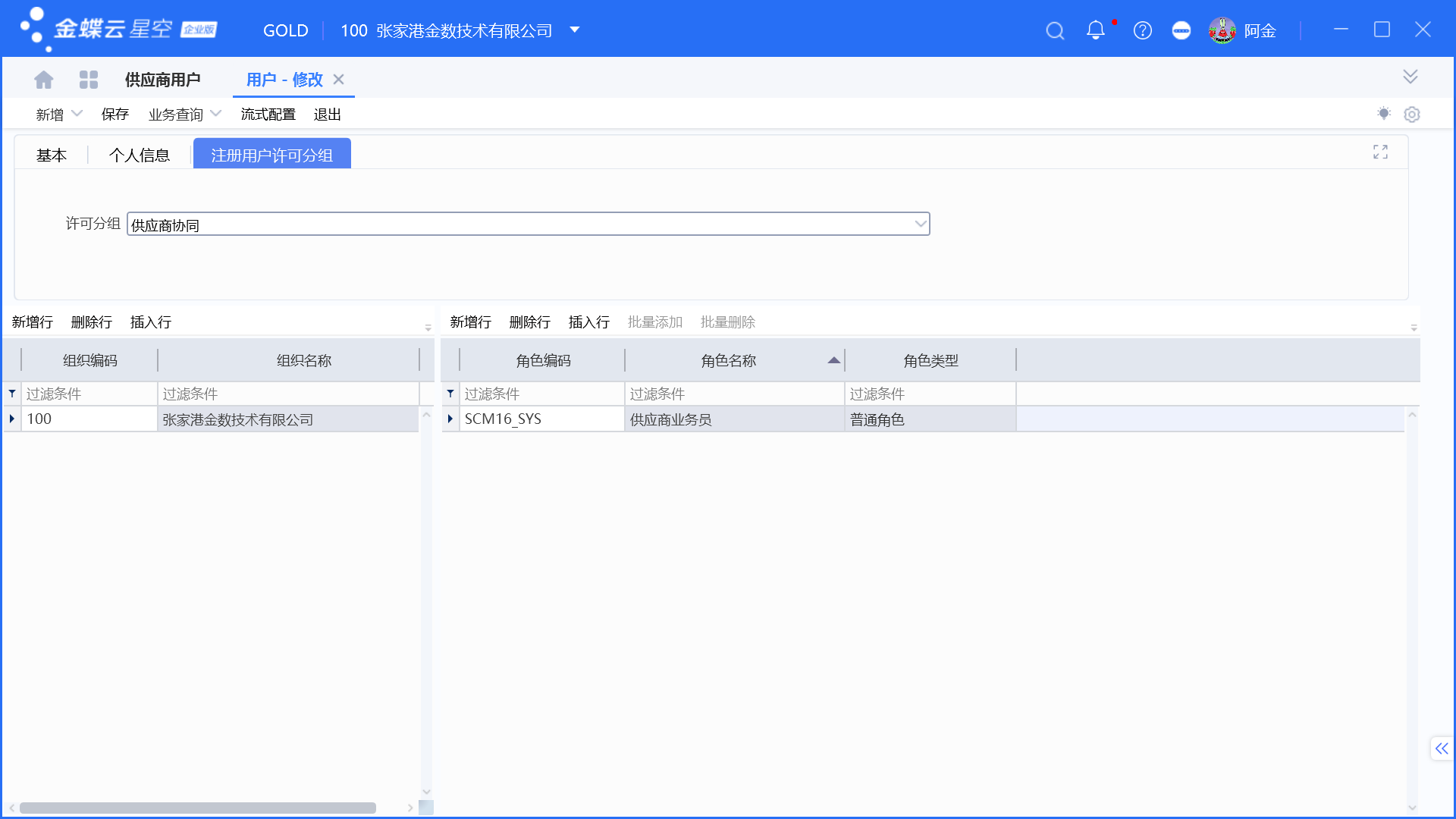Switch to 用户 - 修改 tab
The image size is (1456, 819).
(x=284, y=80)
